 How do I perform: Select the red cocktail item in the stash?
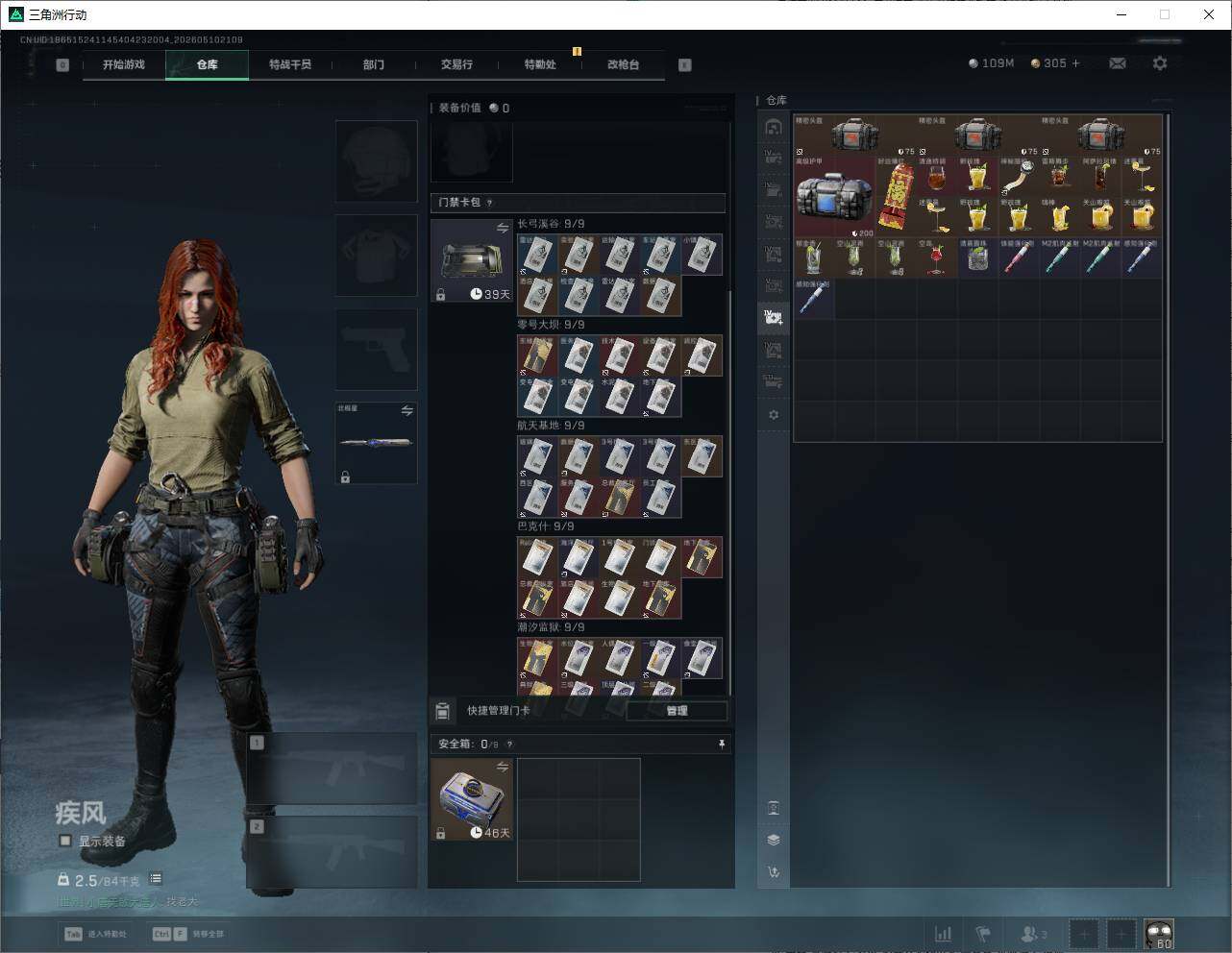click(x=936, y=258)
